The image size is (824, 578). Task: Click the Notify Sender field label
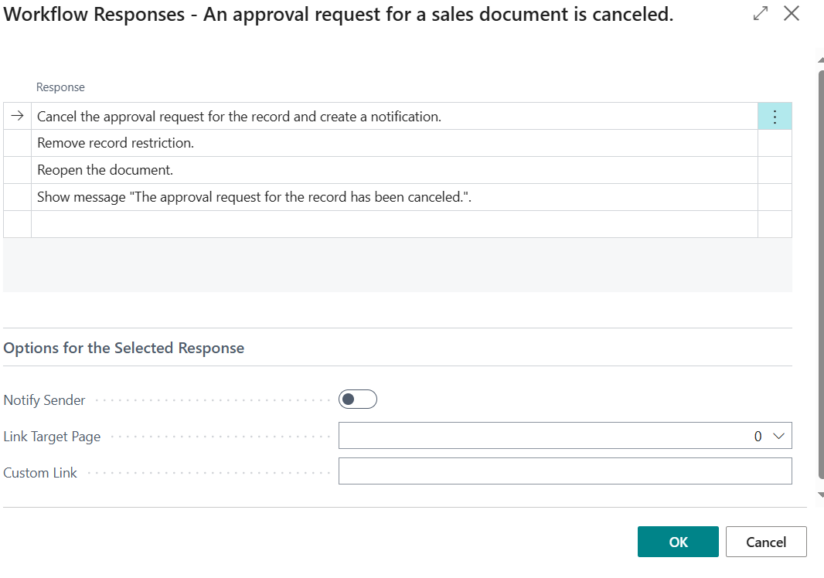pyautogui.click(x=44, y=399)
